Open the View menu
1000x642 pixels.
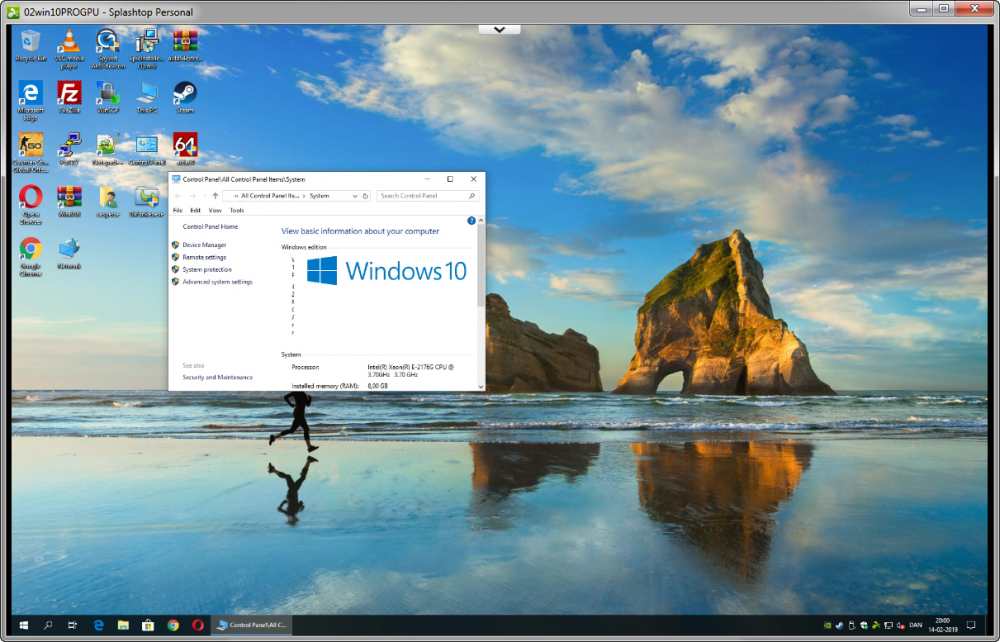215,210
